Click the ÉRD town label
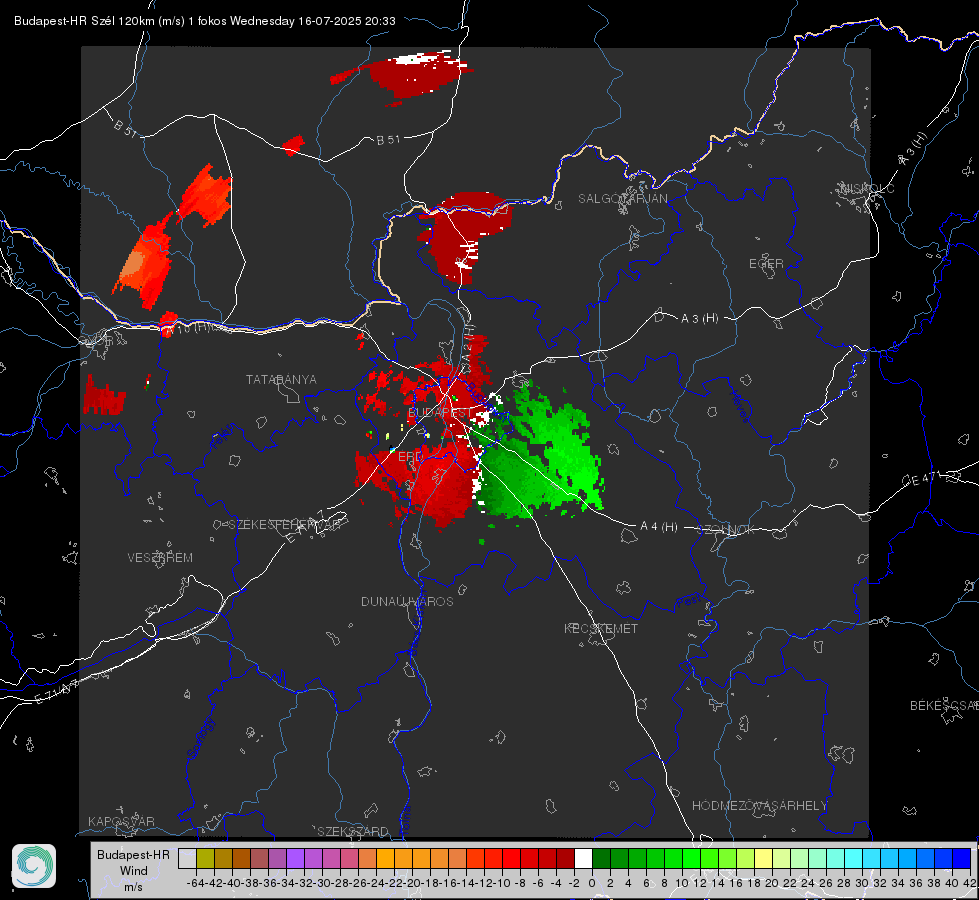The image size is (979, 900). [x=410, y=457]
